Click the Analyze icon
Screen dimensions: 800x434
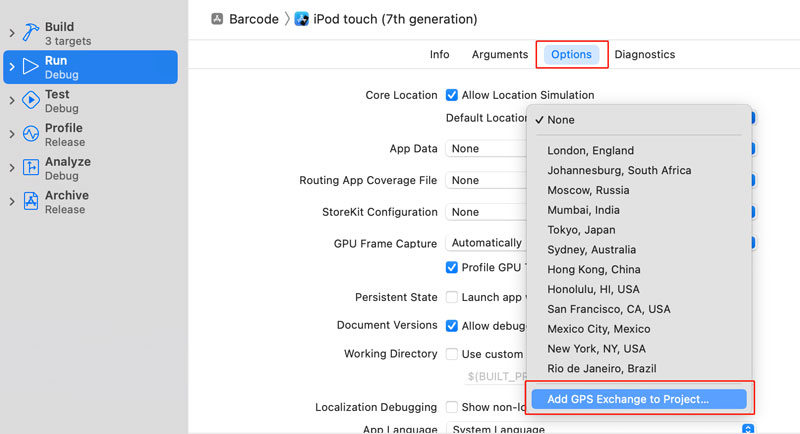pyautogui.click(x=31, y=168)
